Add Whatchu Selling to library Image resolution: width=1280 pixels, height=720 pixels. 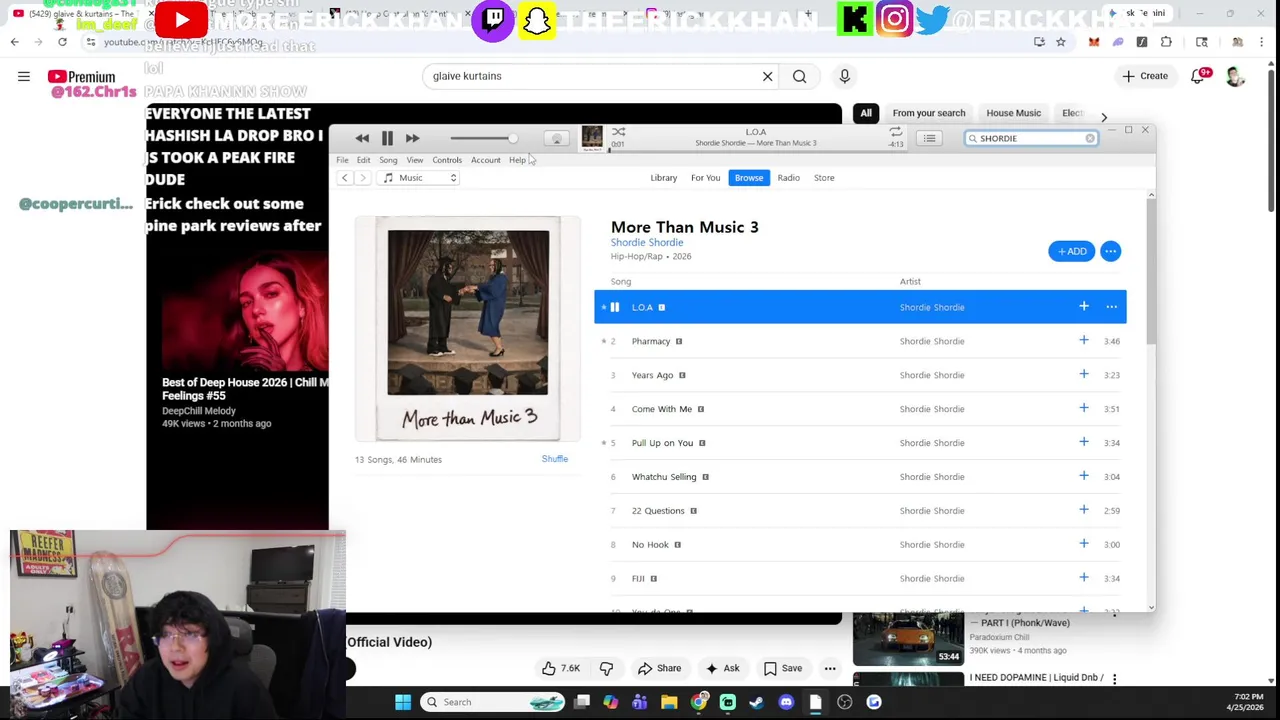1084,476
